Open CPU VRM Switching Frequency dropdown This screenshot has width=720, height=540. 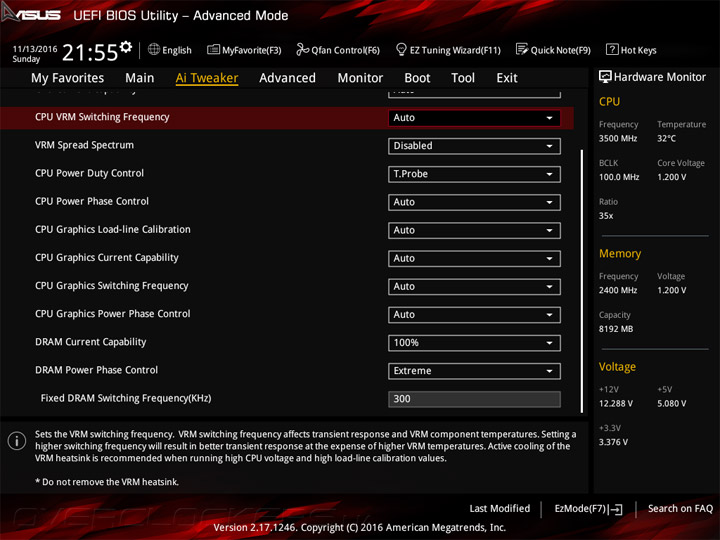(474, 118)
